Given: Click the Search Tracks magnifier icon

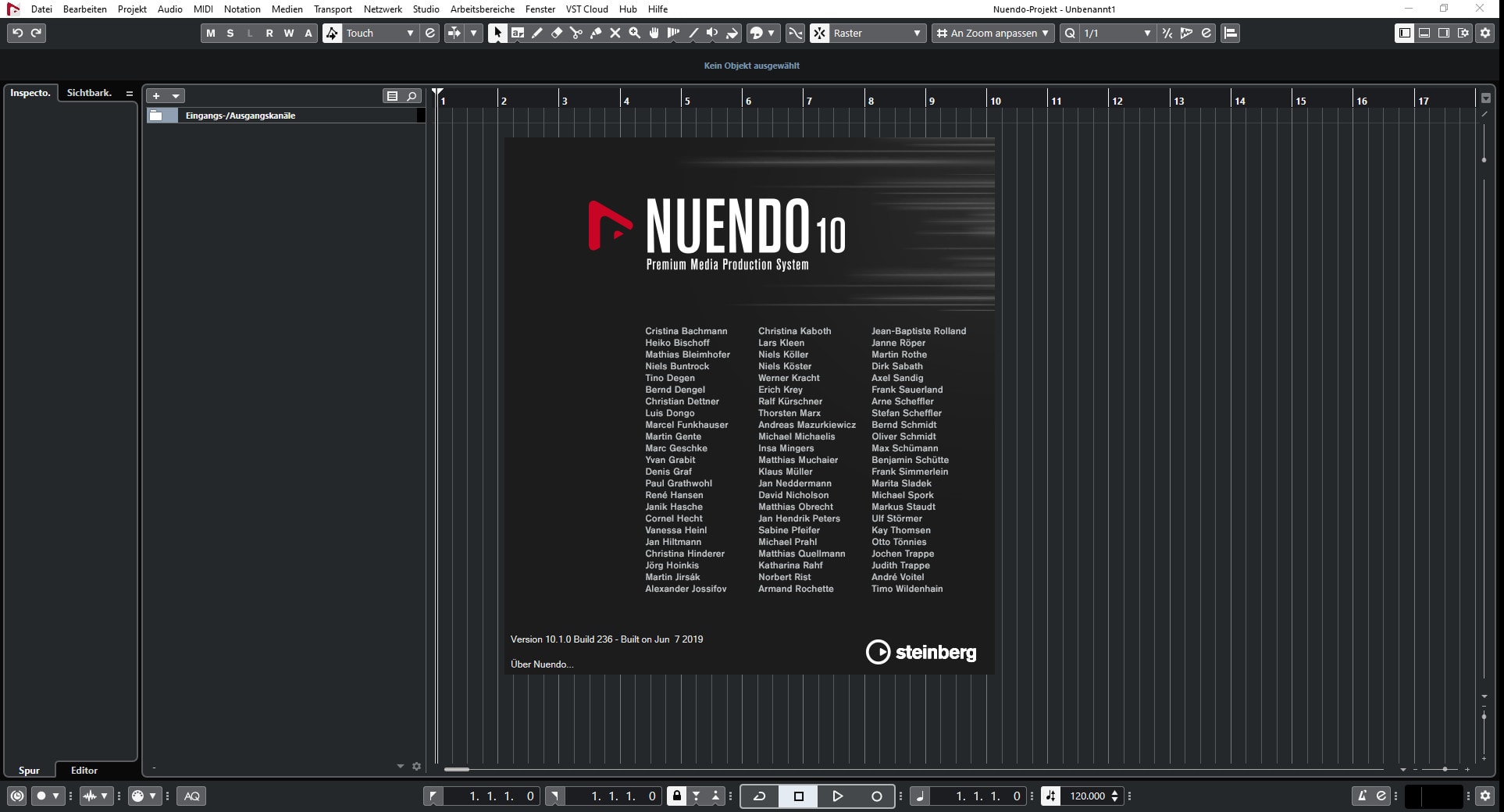Looking at the screenshot, I should click(412, 96).
